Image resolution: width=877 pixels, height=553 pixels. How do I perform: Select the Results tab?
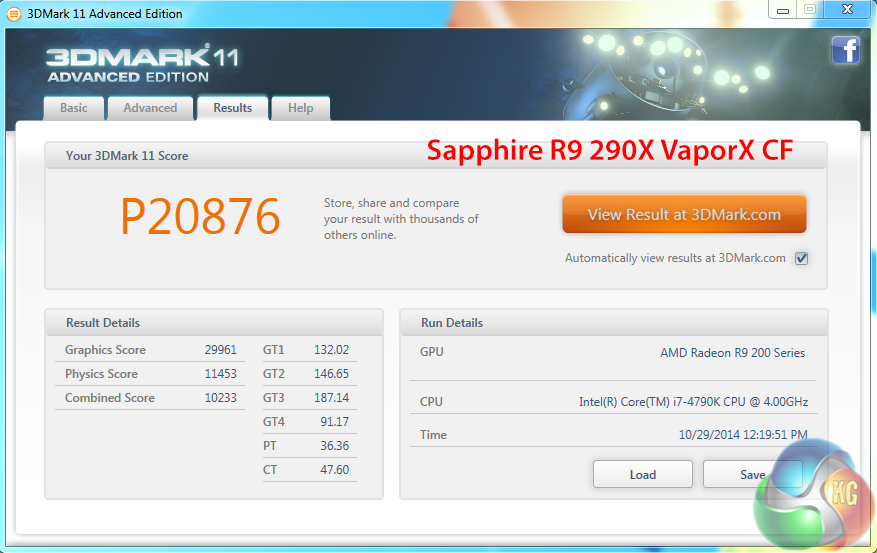(x=233, y=108)
